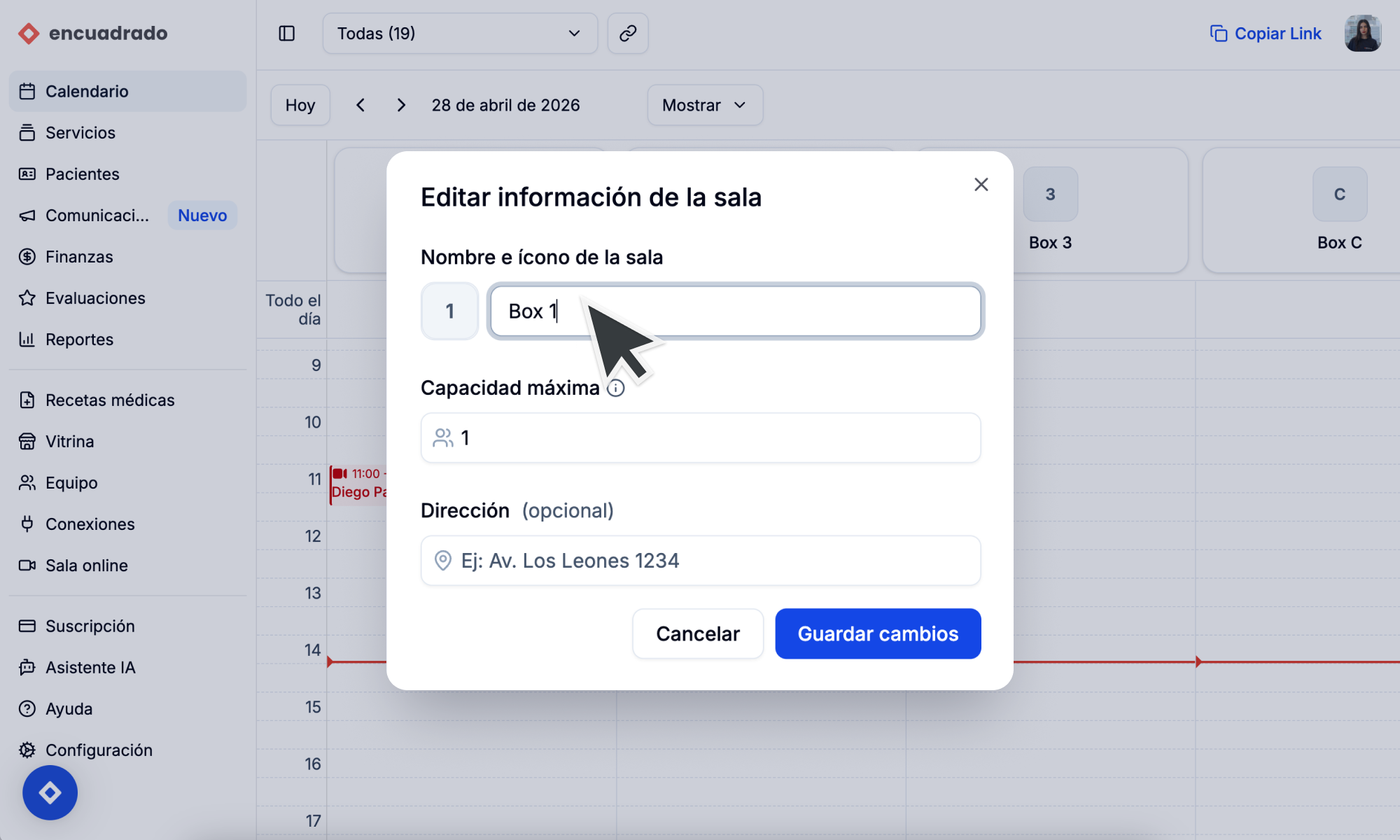Select the Box C room header
1400x840 pixels.
1338,210
